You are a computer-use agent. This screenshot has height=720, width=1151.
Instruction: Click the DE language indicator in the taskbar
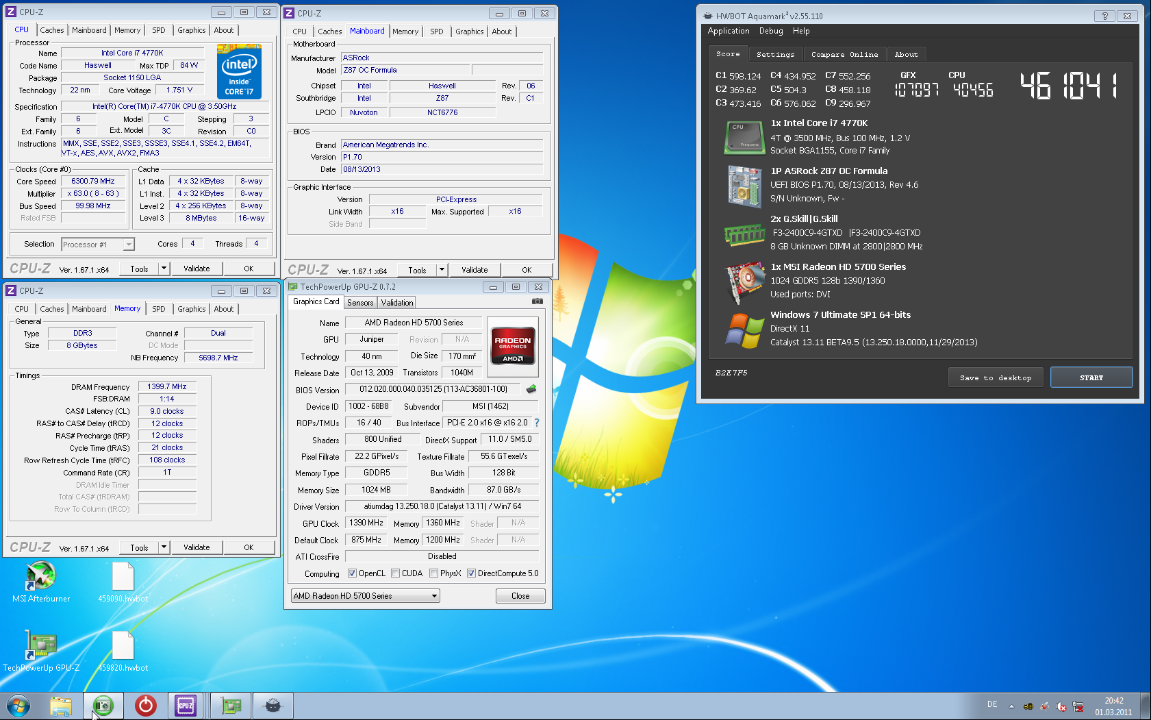[x=992, y=705]
